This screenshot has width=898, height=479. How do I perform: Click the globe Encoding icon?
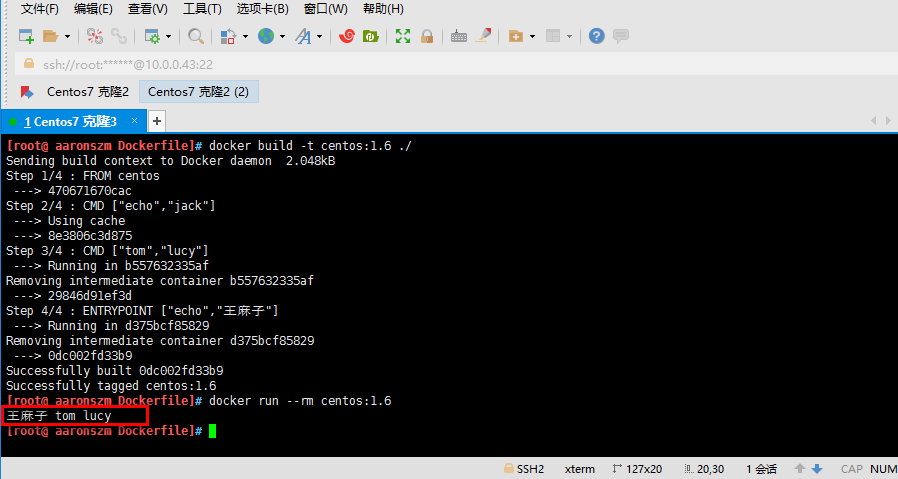266,36
